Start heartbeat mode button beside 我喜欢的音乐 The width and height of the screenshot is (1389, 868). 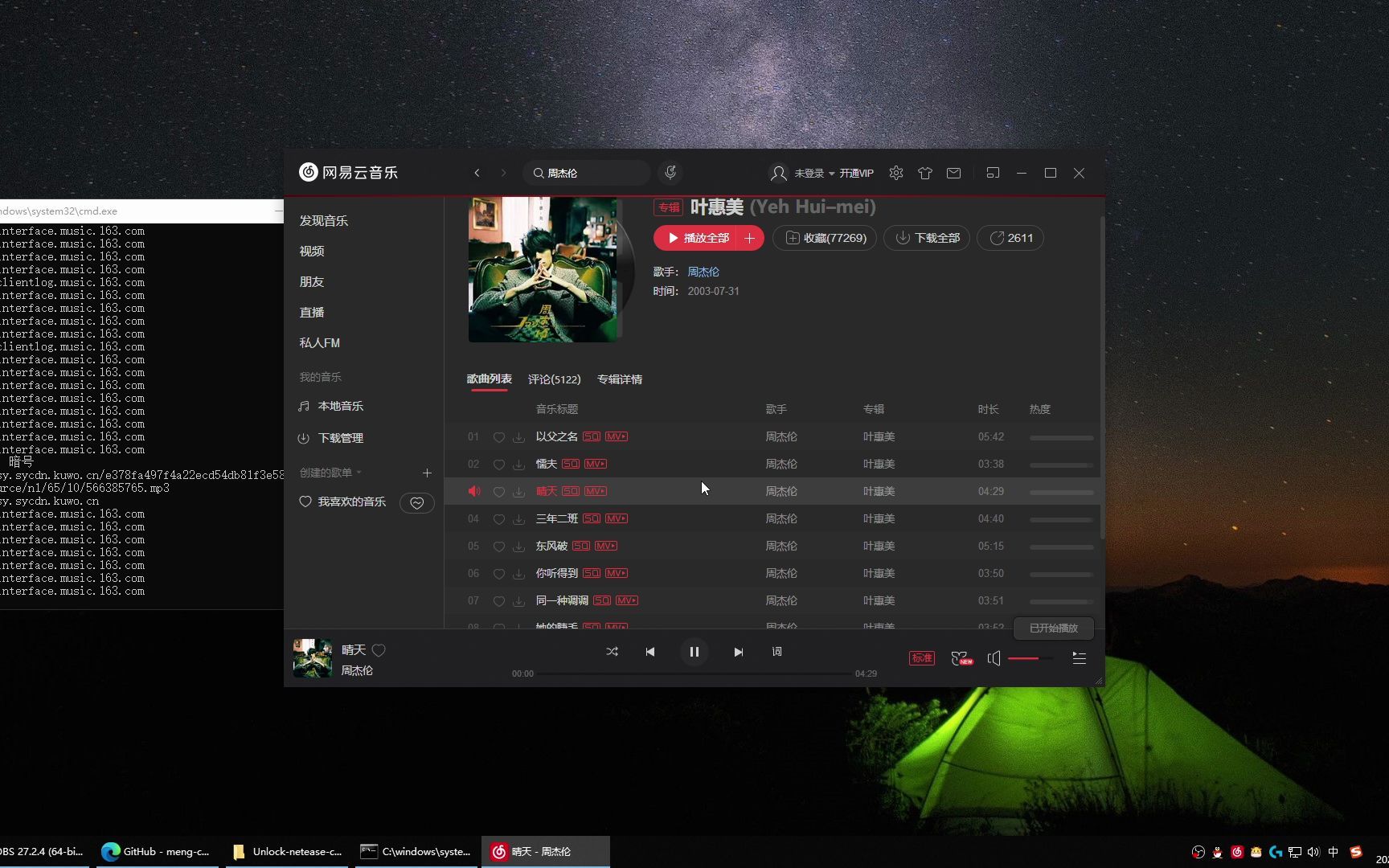417,502
